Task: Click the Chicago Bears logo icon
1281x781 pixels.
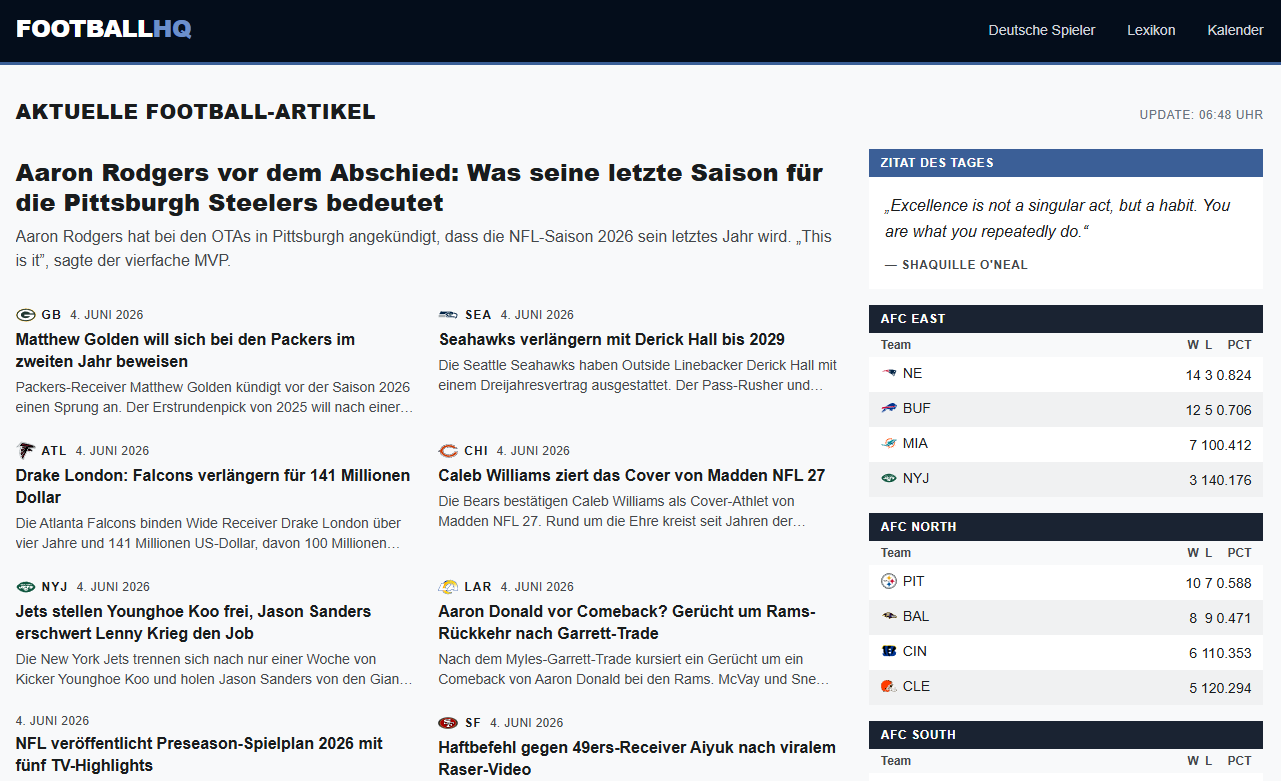Action: pos(448,451)
